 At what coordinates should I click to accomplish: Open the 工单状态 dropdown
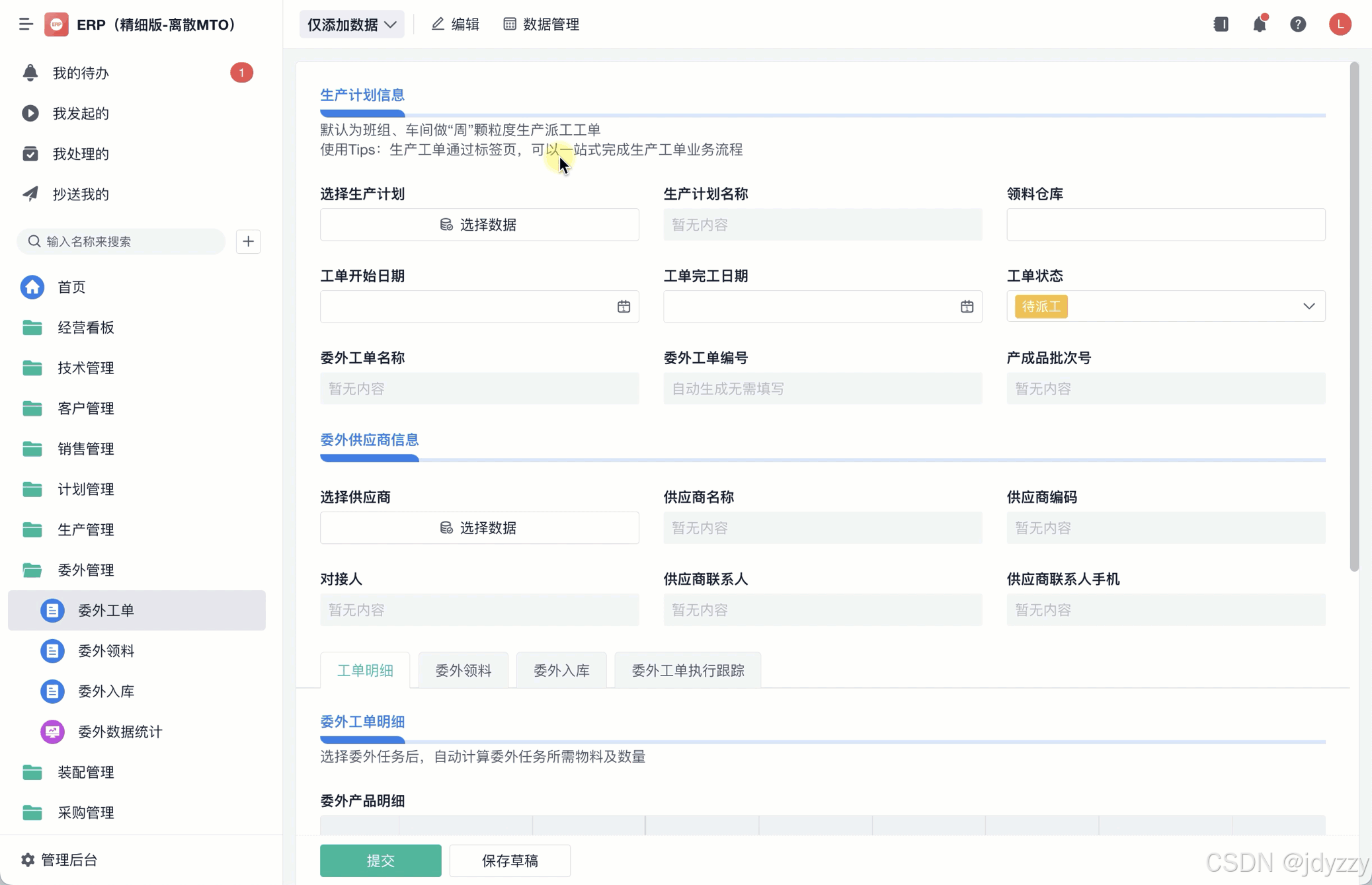tap(1165, 307)
